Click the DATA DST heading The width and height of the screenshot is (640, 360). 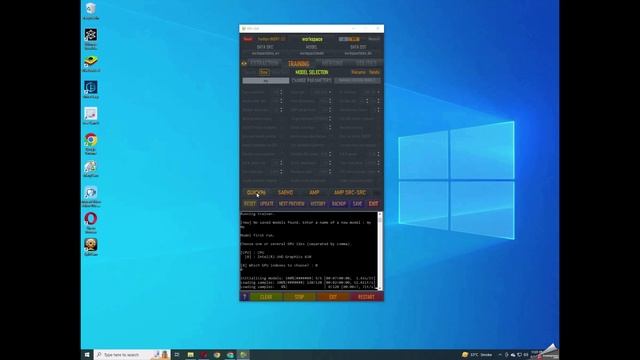[x=358, y=47]
